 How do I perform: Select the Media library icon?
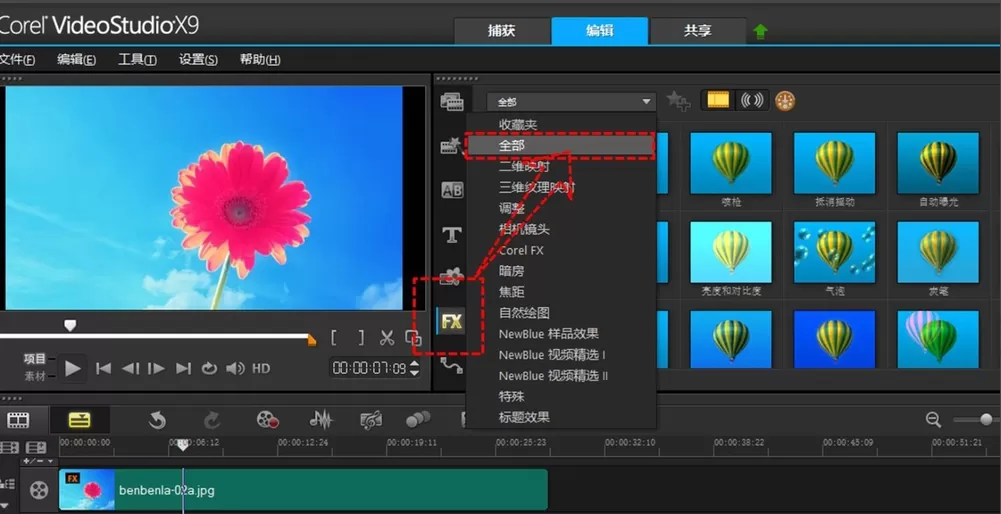452,102
